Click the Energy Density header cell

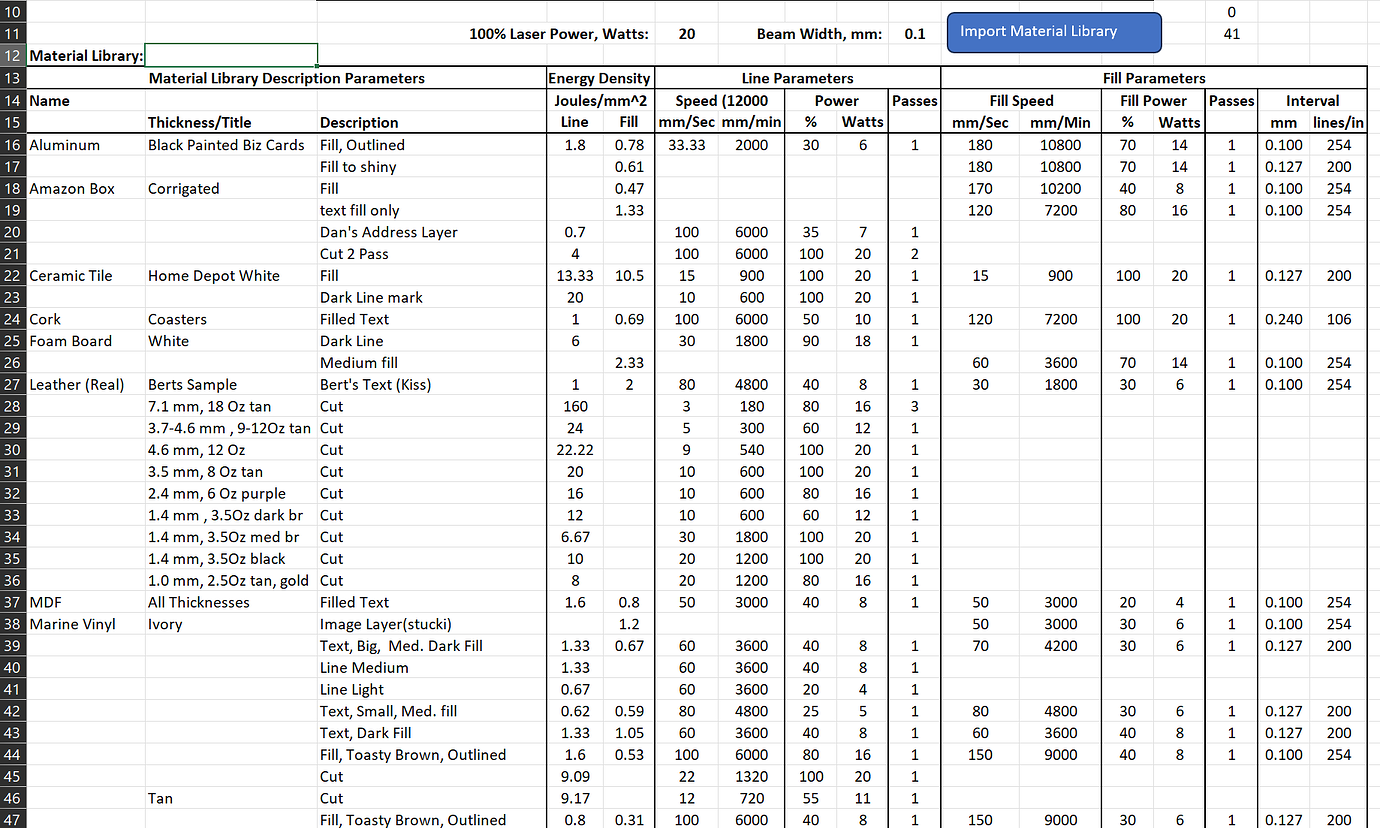coord(600,78)
